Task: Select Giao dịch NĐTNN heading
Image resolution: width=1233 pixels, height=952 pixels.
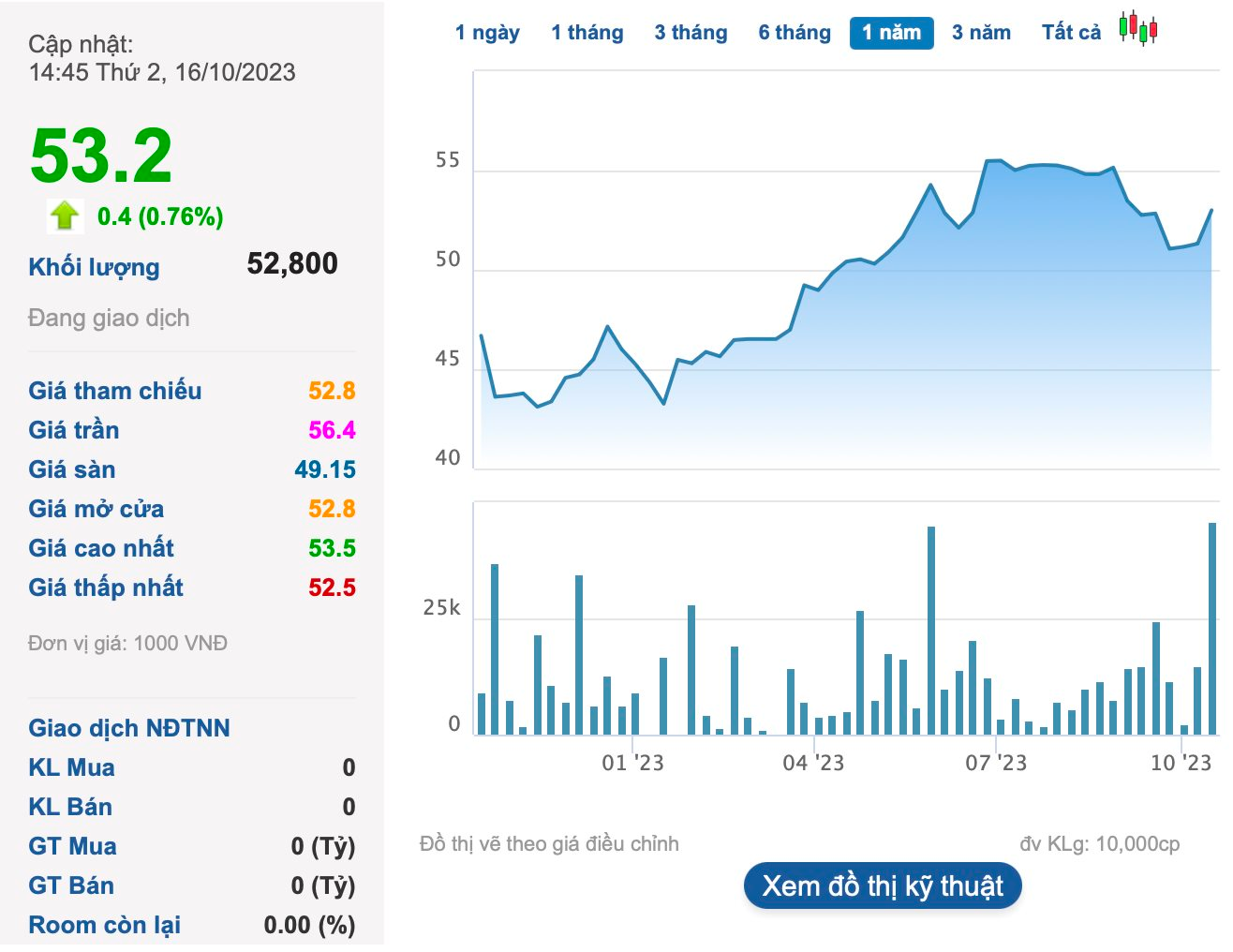Action: click(129, 728)
